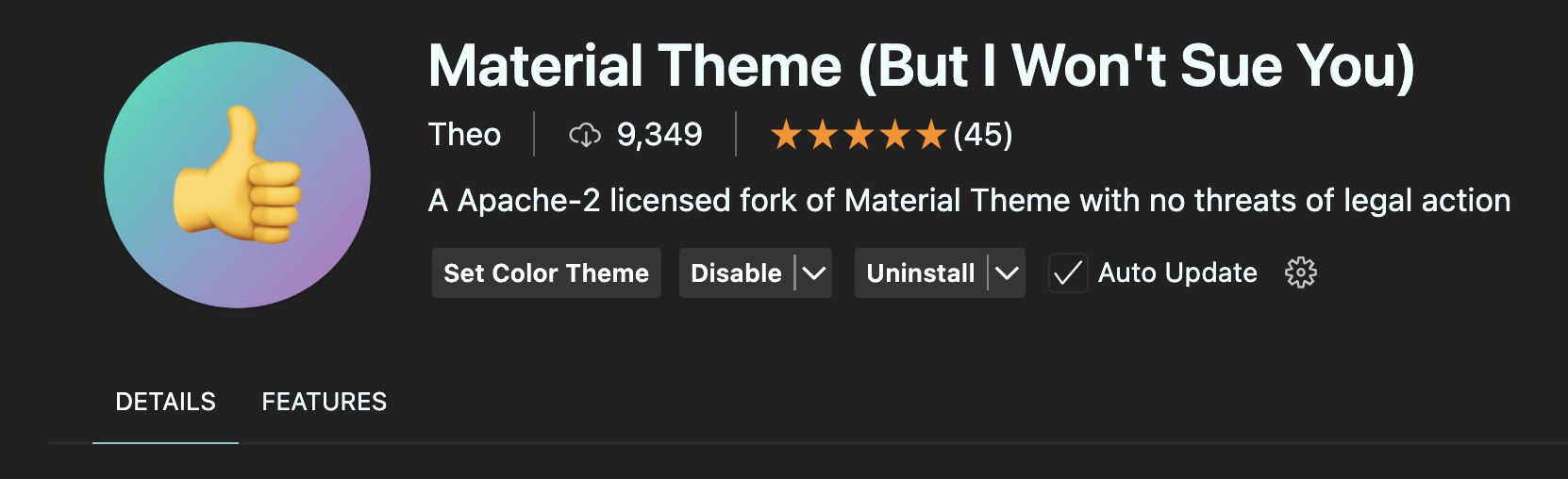Expand the Uninstall dropdown arrow
Image resolution: width=1568 pixels, height=479 pixels.
[1008, 273]
